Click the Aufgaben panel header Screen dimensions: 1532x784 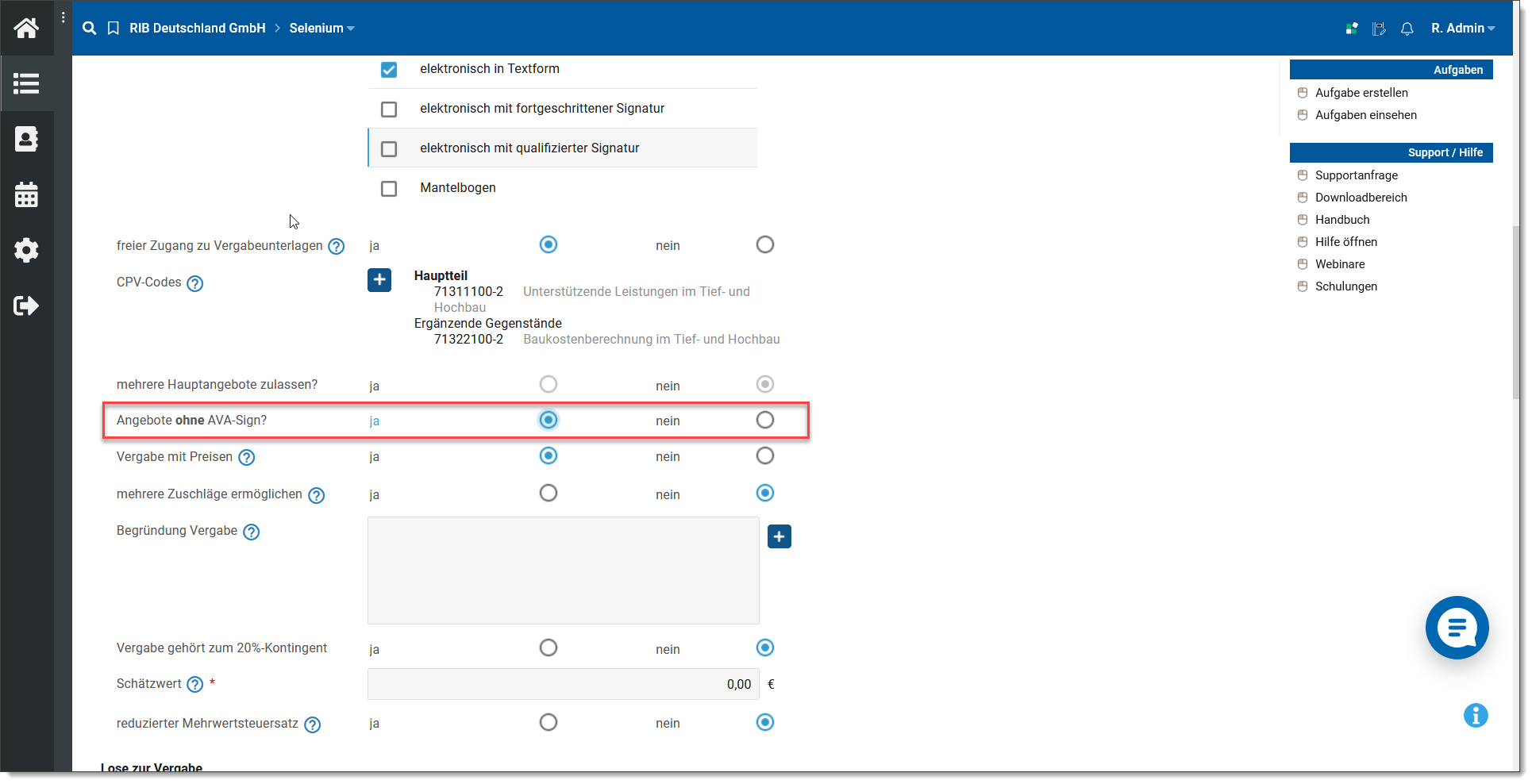point(1391,70)
